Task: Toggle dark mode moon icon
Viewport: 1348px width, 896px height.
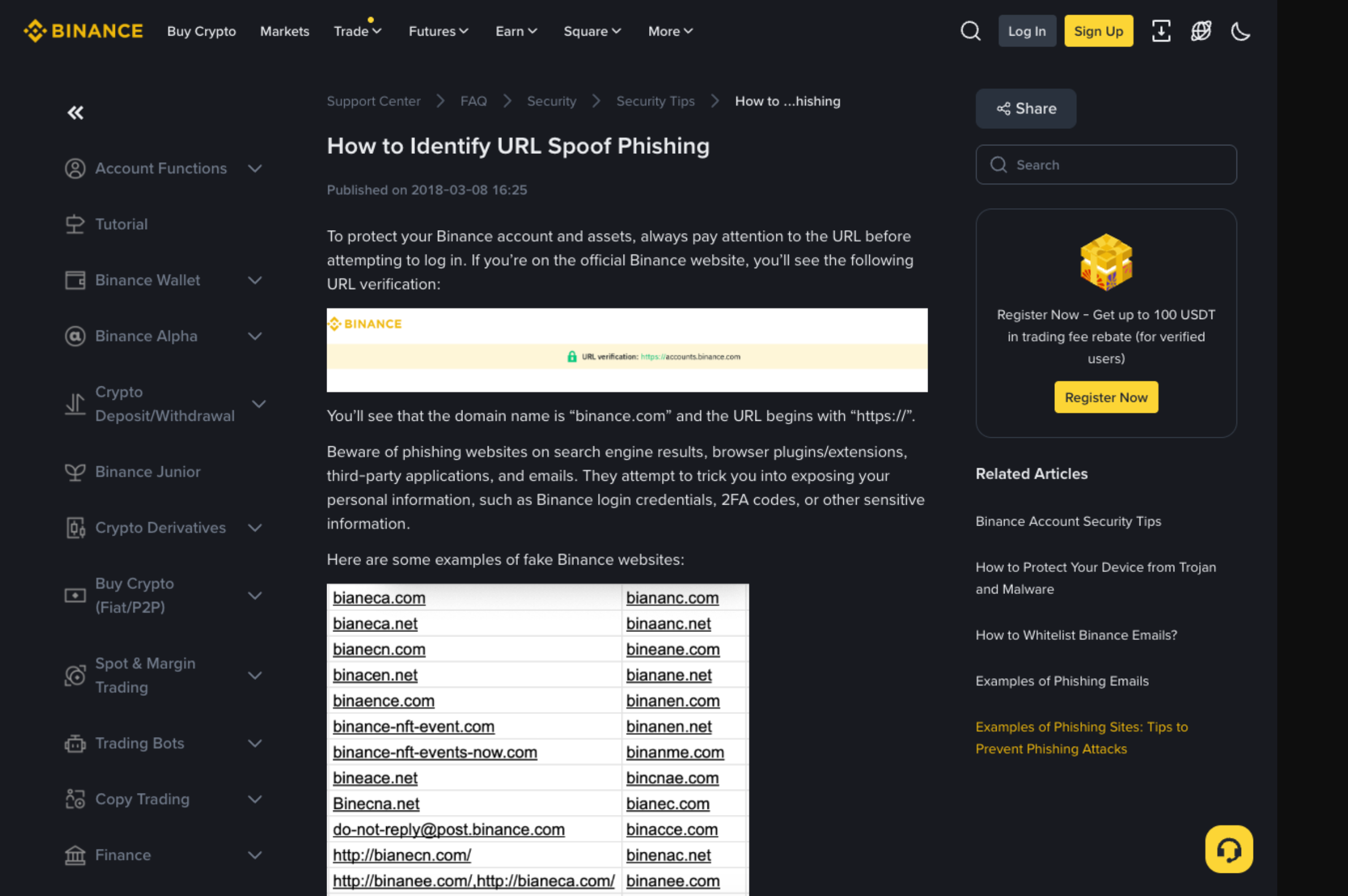Action: 1240,31
